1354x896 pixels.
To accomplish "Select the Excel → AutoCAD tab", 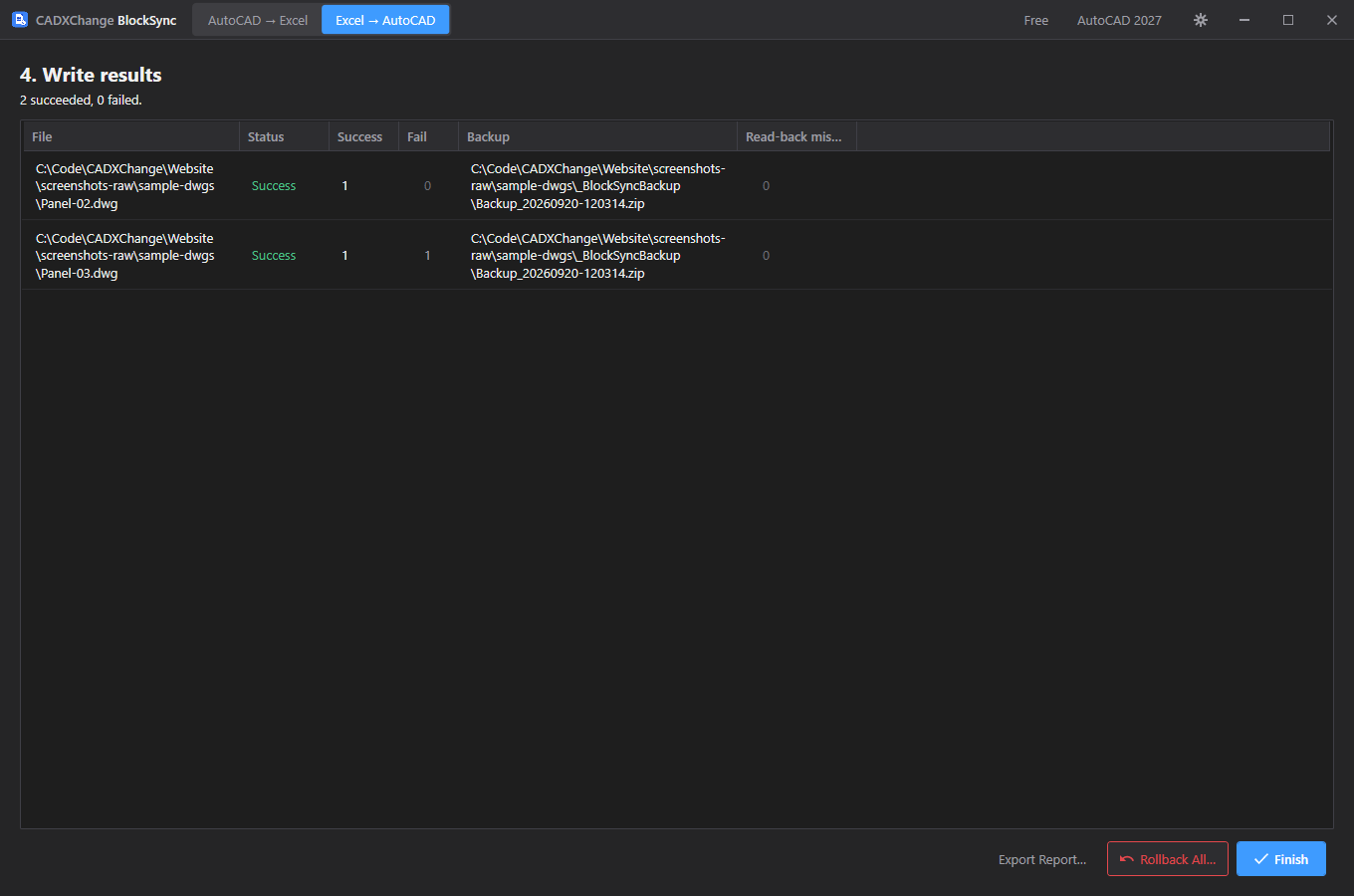I will pos(385,20).
